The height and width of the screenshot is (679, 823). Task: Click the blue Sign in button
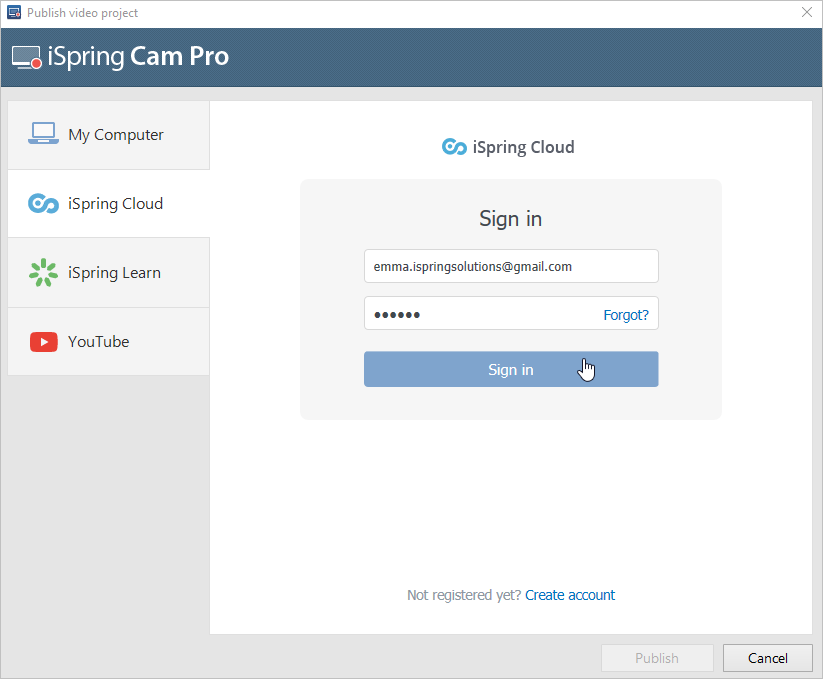[x=511, y=369]
